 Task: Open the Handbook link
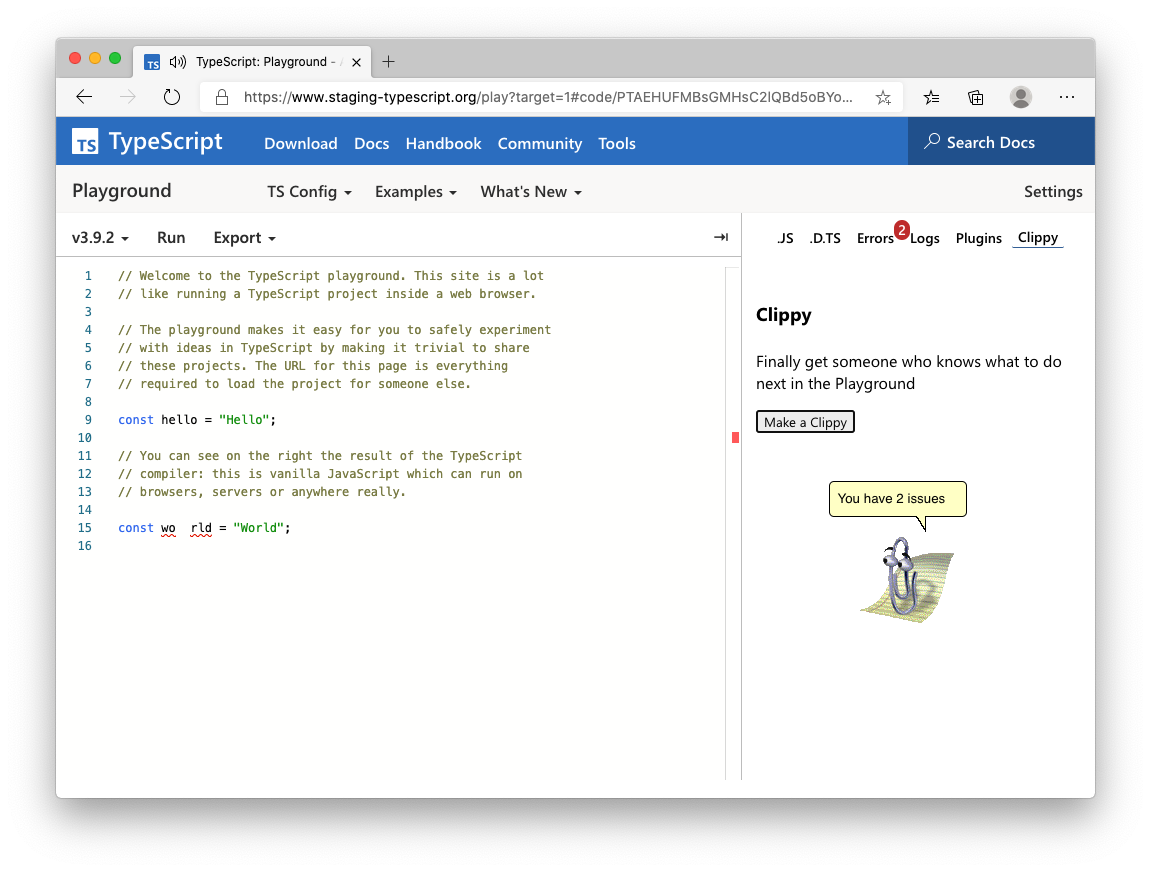click(x=443, y=143)
